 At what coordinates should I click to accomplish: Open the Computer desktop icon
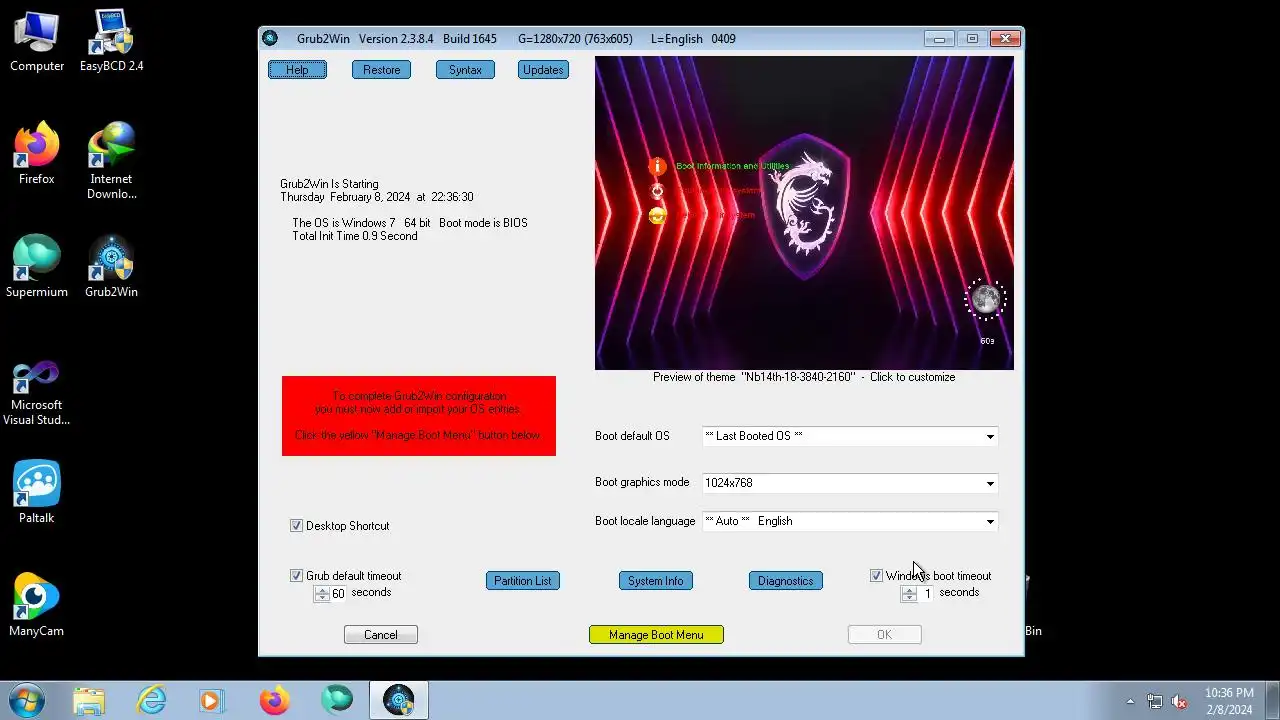(36, 42)
